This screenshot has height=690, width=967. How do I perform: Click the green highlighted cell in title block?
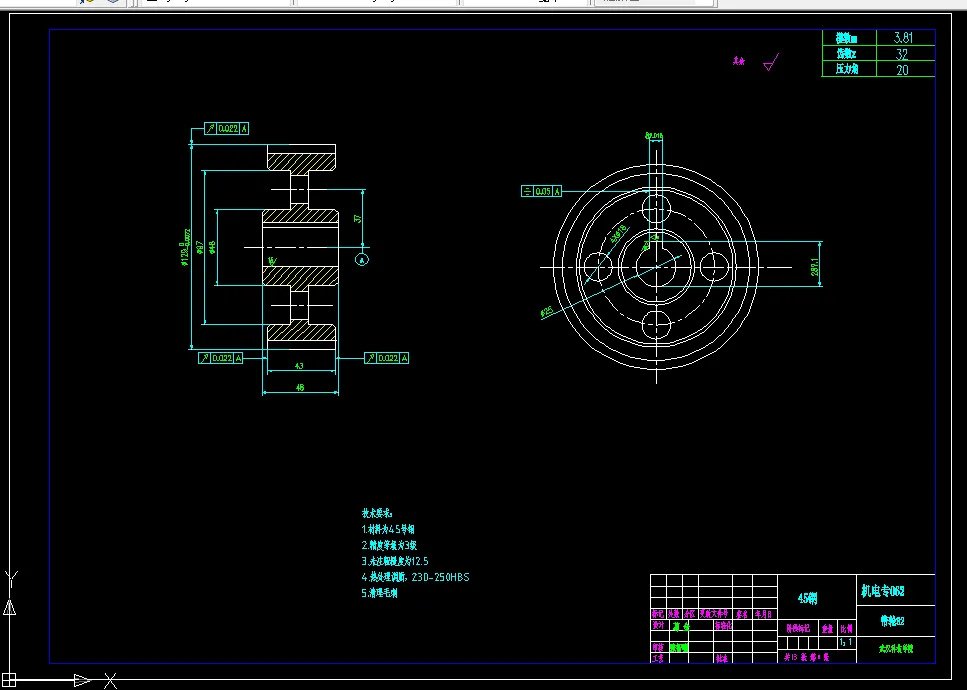tap(678, 647)
